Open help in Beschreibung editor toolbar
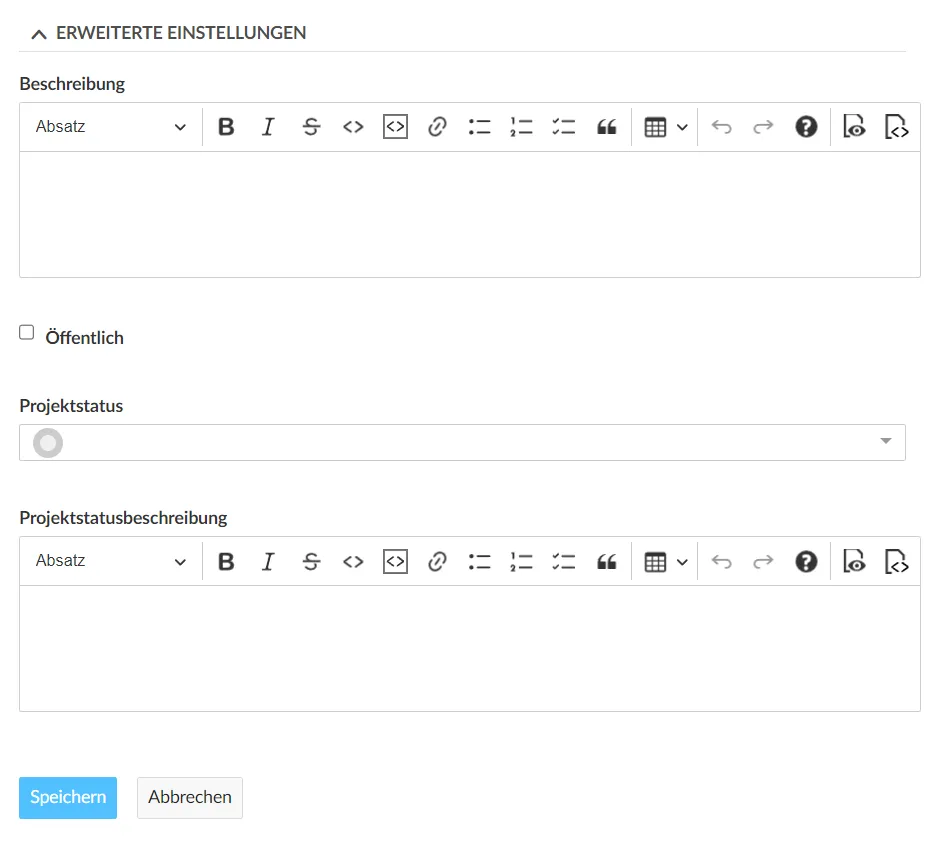The width and height of the screenshot is (930, 843). (806, 127)
